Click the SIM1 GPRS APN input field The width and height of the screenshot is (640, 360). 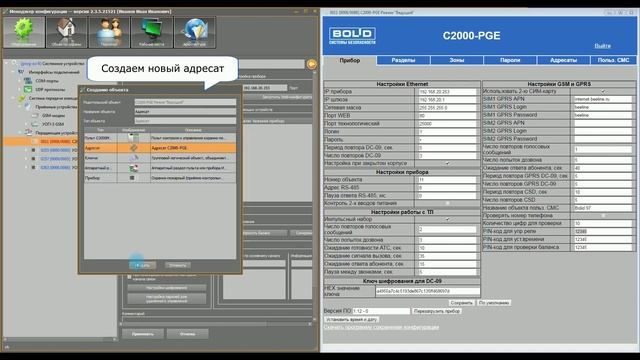(x=603, y=99)
